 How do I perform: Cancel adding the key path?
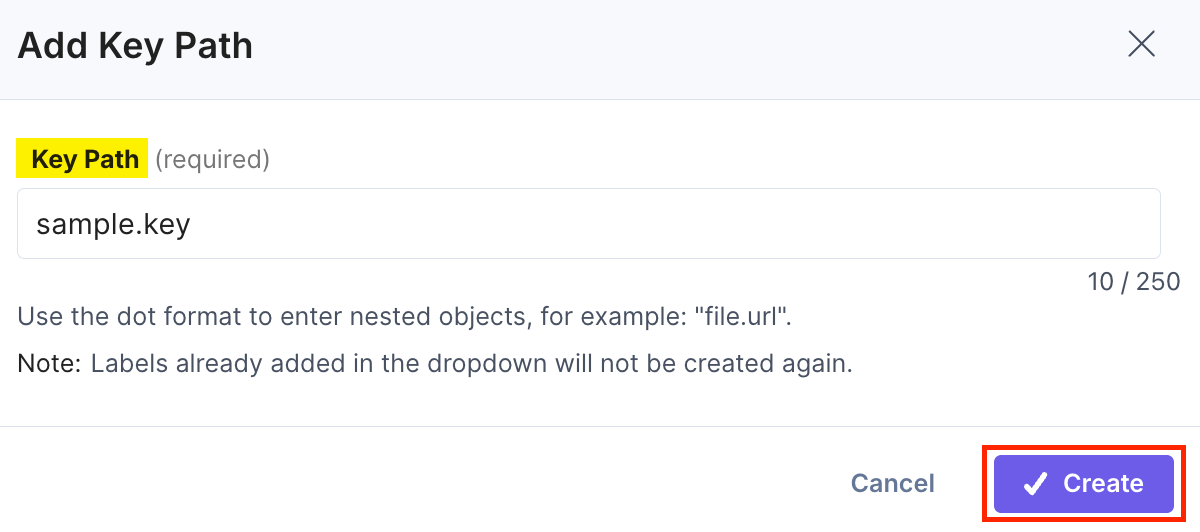(x=892, y=484)
